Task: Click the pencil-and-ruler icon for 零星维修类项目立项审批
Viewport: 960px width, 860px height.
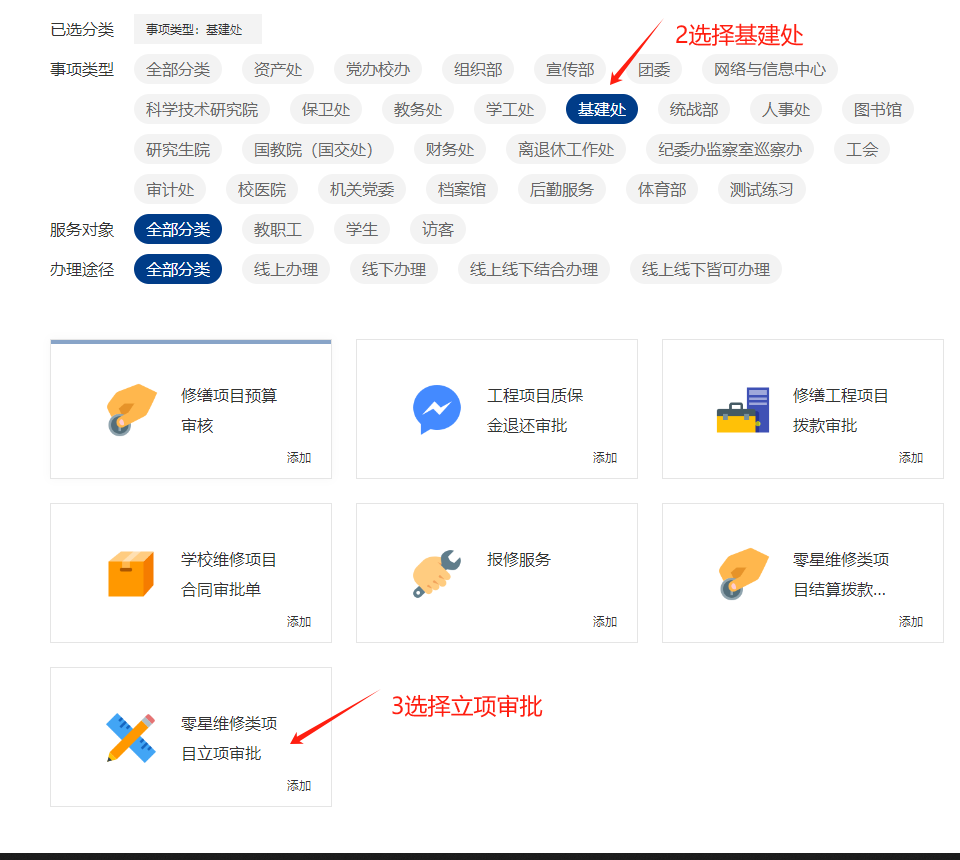Action: point(131,738)
